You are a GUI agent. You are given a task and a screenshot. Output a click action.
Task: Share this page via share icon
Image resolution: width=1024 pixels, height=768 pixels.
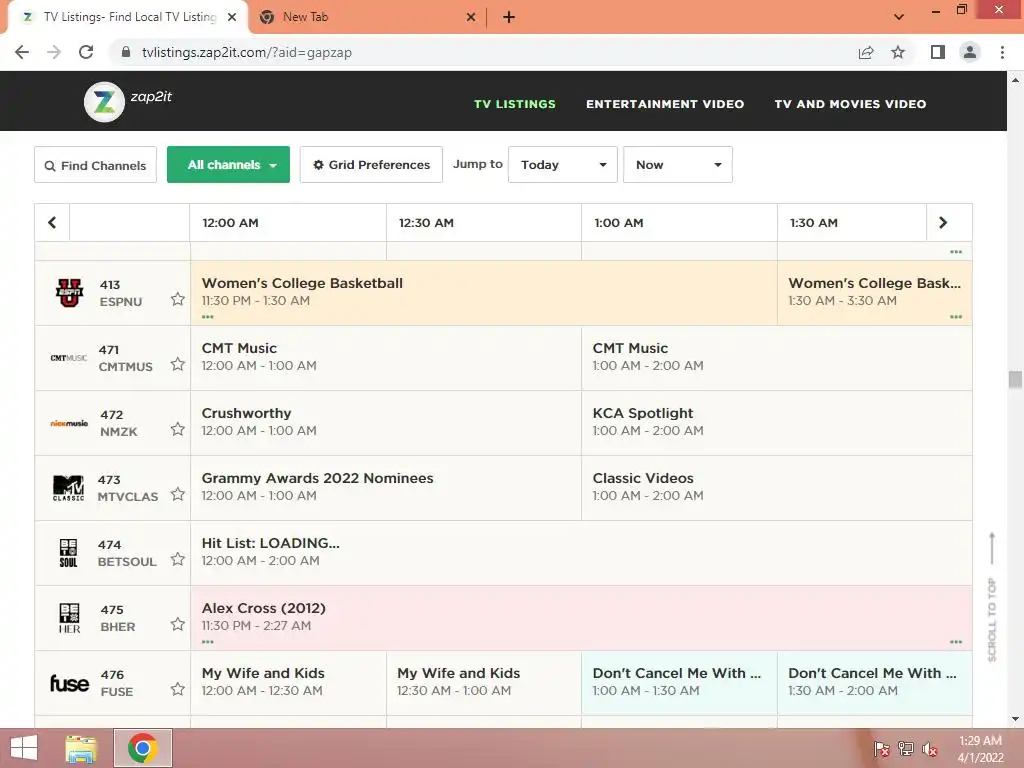coord(866,52)
